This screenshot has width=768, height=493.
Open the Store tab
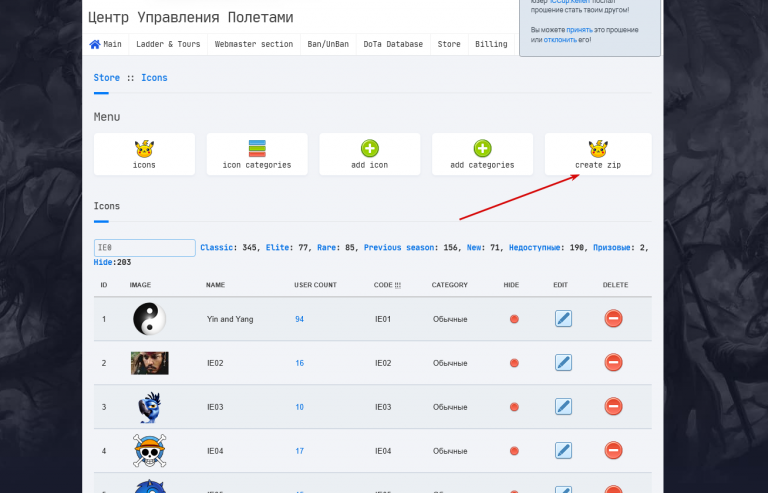pyautogui.click(x=449, y=44)
